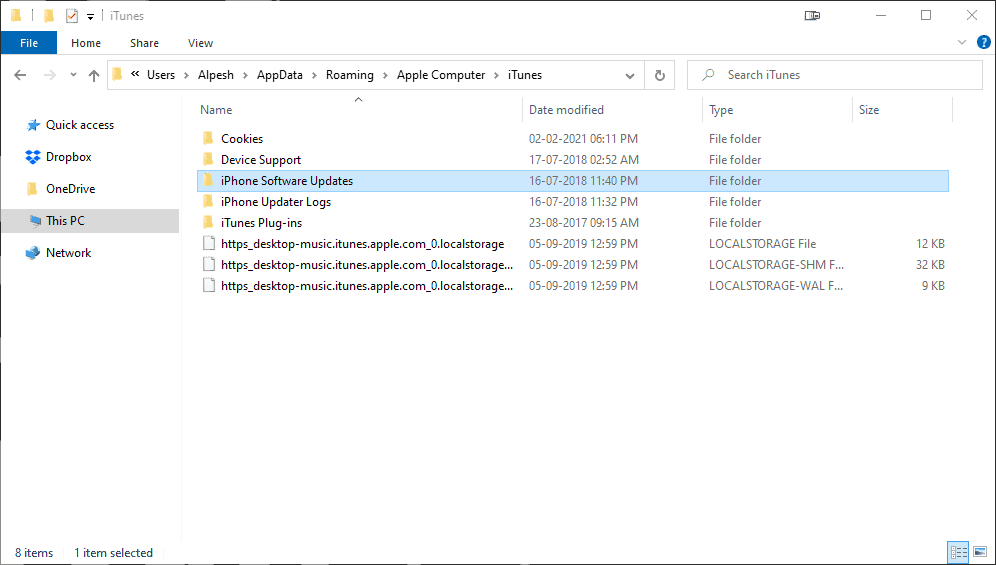Screen dimensions: 996x565
Task: Click the tablet mode icon in title bar
Action: click(x=812, y=16)
